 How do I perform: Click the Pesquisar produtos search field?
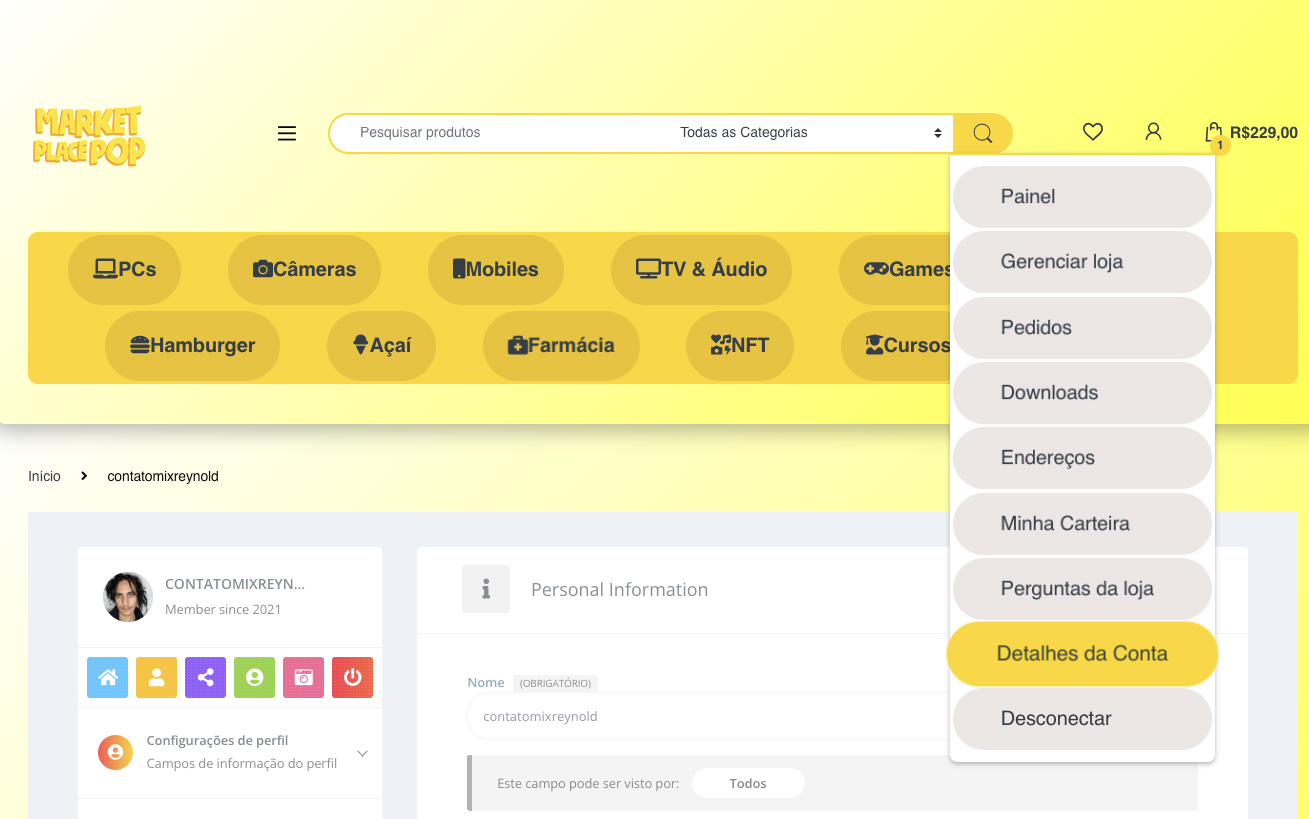[x=500, y=133]
